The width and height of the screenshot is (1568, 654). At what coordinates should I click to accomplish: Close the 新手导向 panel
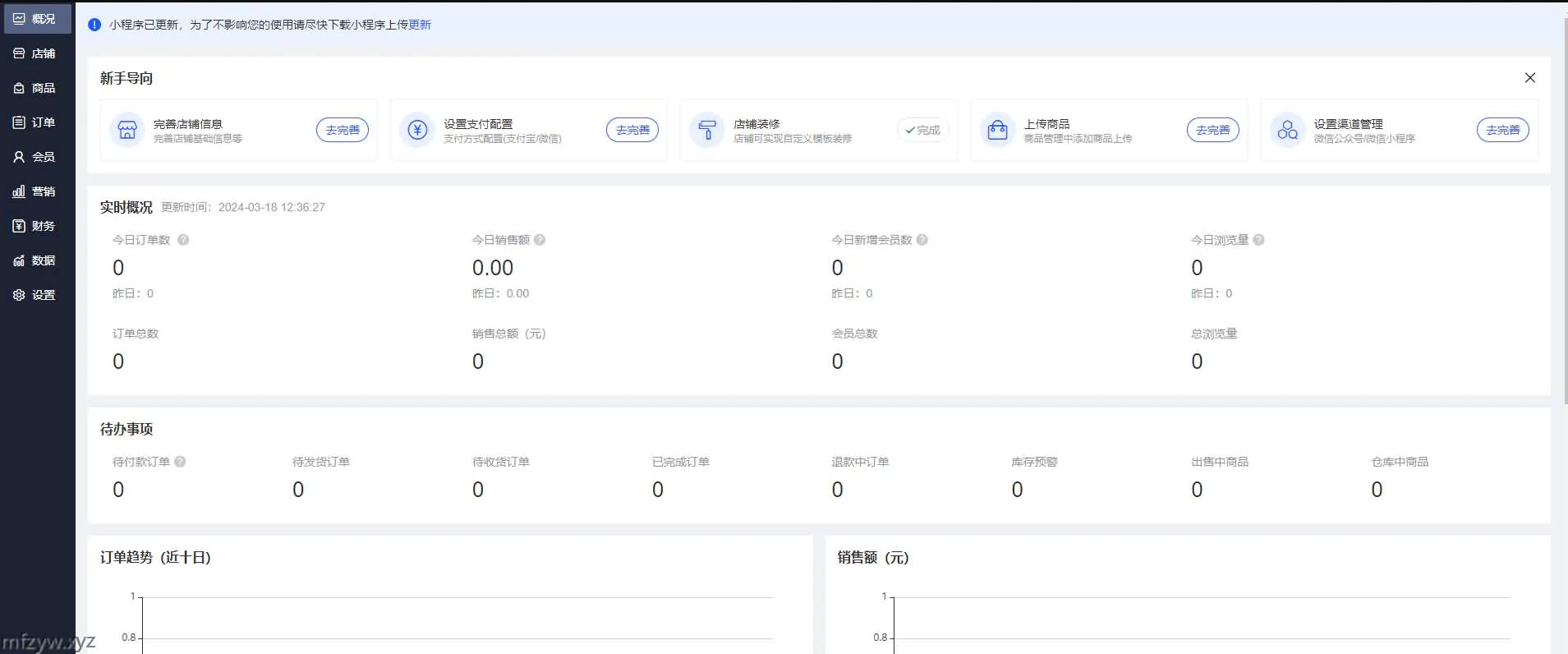click(1529, 78)
